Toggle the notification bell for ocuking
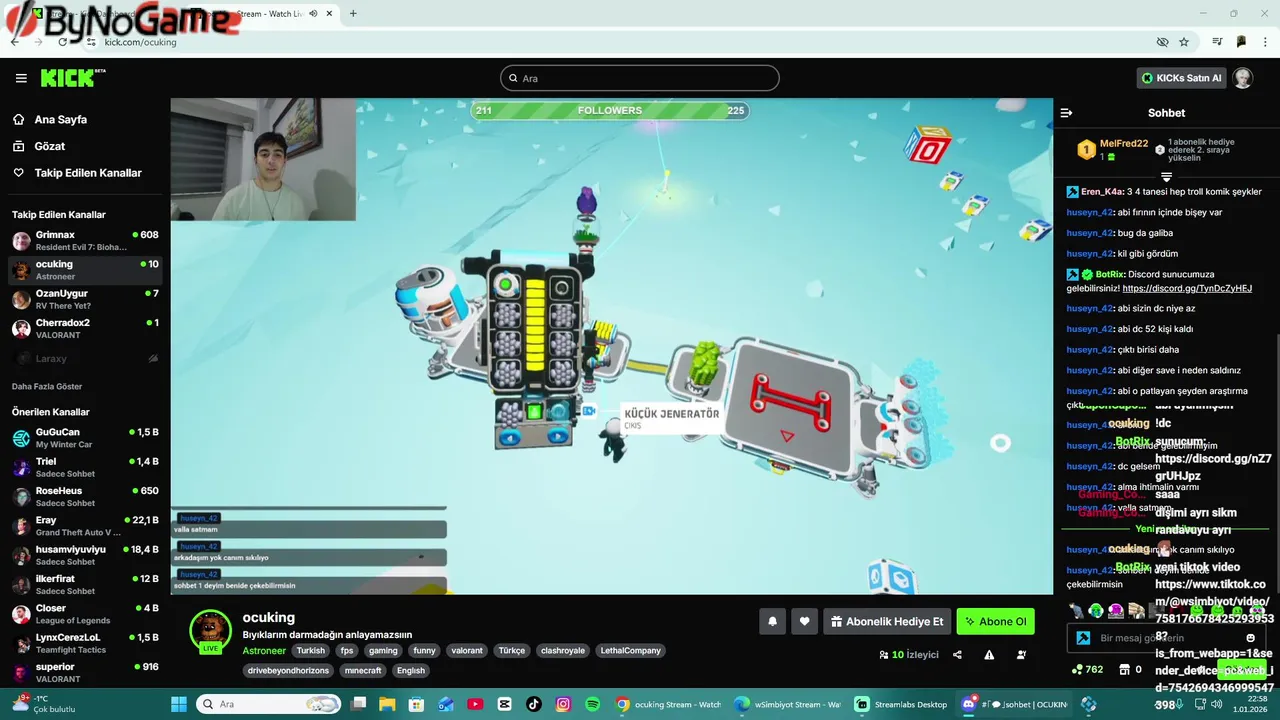Viewport: 1280px width, 720px height. [x=772, y=621]
